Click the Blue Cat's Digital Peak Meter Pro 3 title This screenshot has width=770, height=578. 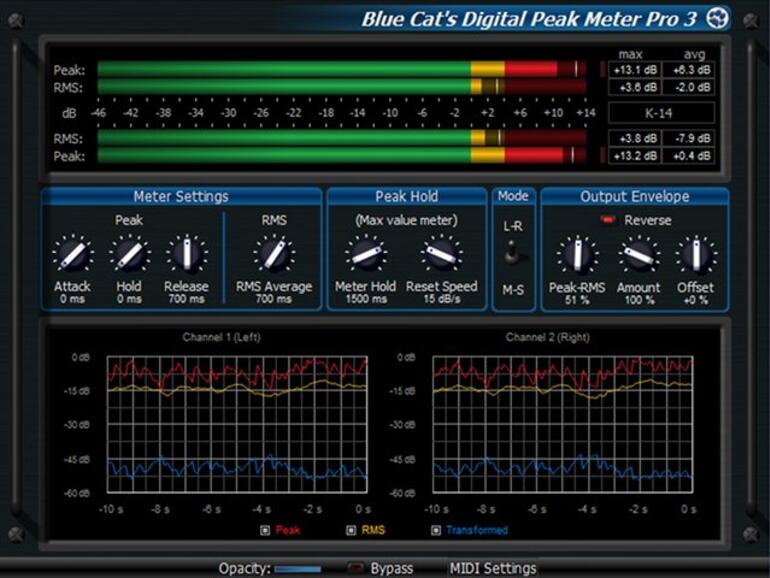[x=529, y=19]
